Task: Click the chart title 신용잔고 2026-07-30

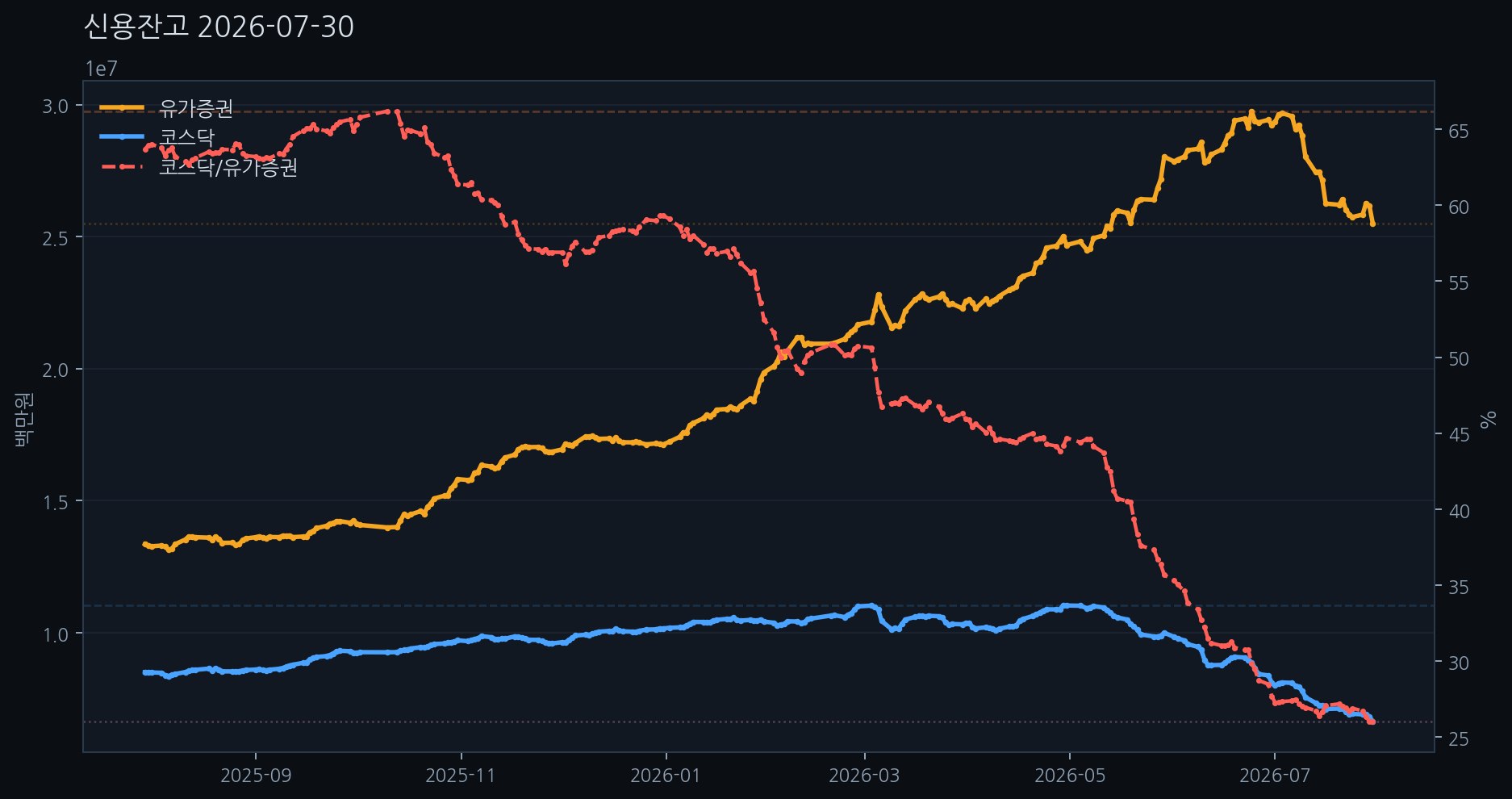Action: click(x=219, y=27)
